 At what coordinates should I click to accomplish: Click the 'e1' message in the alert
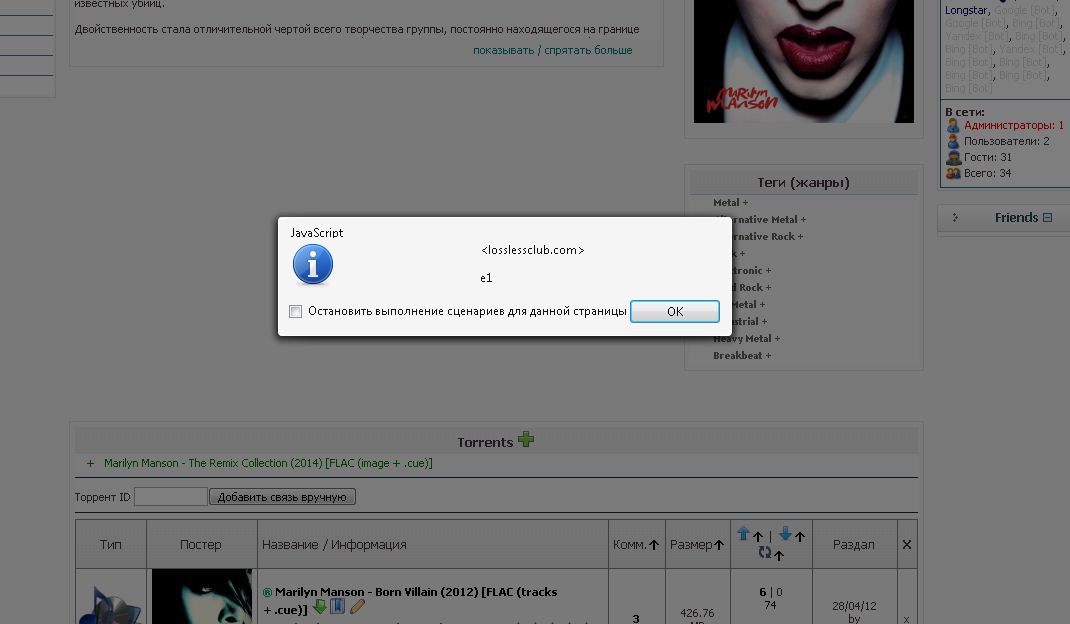tap(486, 278)
